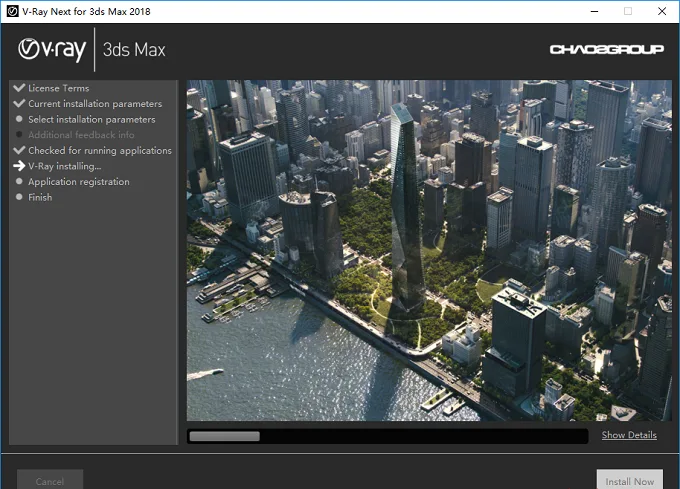The width and height of the screenshot is (680, 489).
Task: Select Current installation parameters step
Action: click(95, 104)
